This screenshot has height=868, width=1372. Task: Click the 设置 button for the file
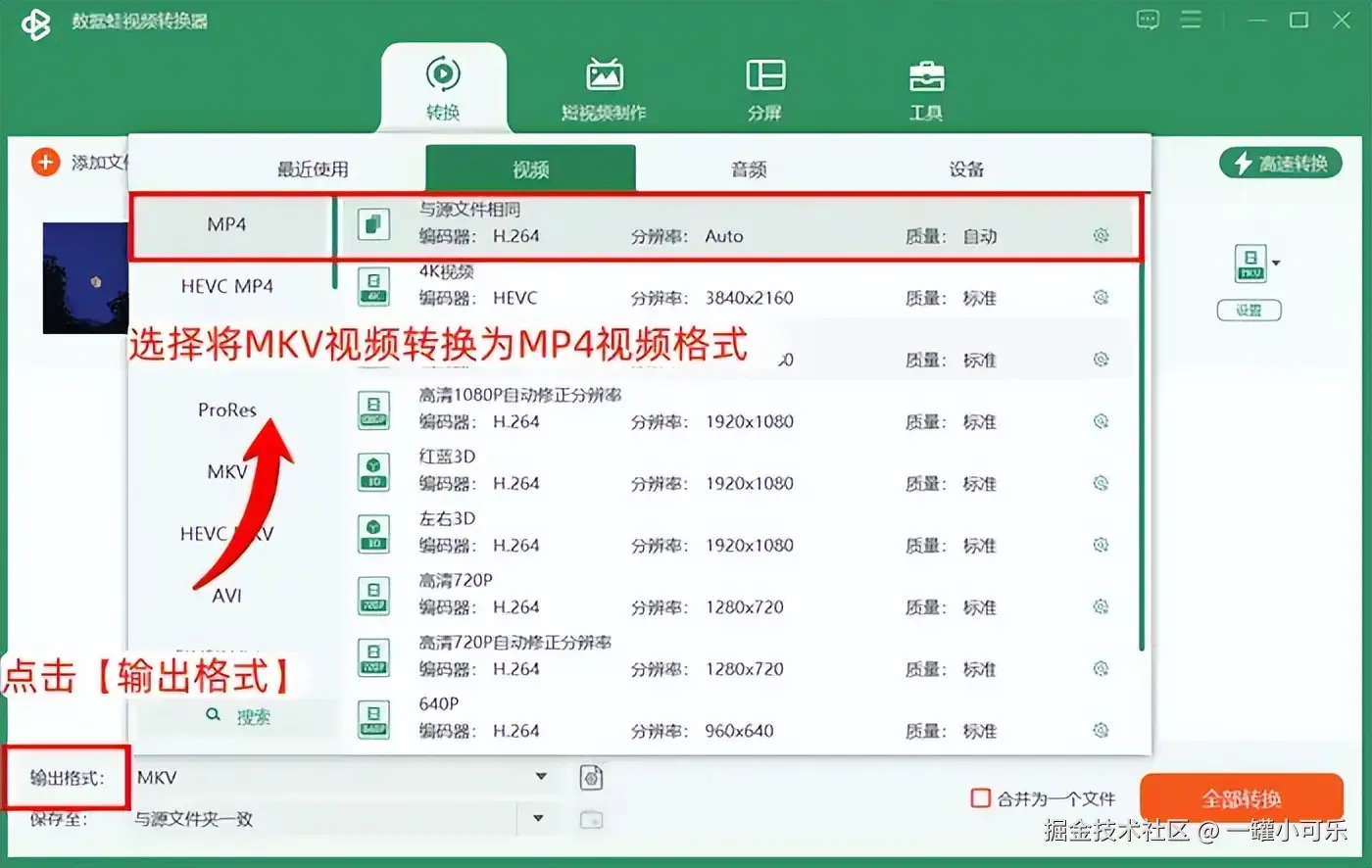tap(1249, 311)
